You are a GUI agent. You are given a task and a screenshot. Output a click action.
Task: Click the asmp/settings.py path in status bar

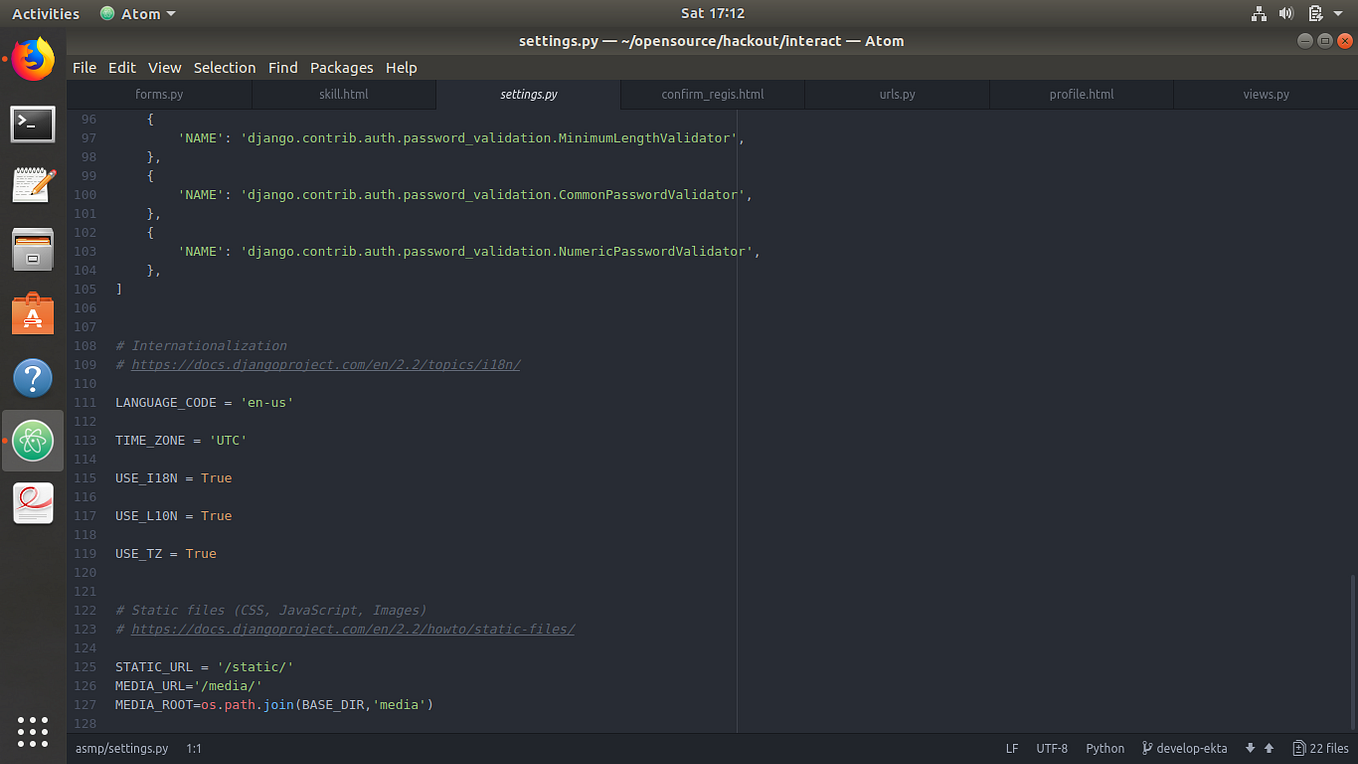121,748
